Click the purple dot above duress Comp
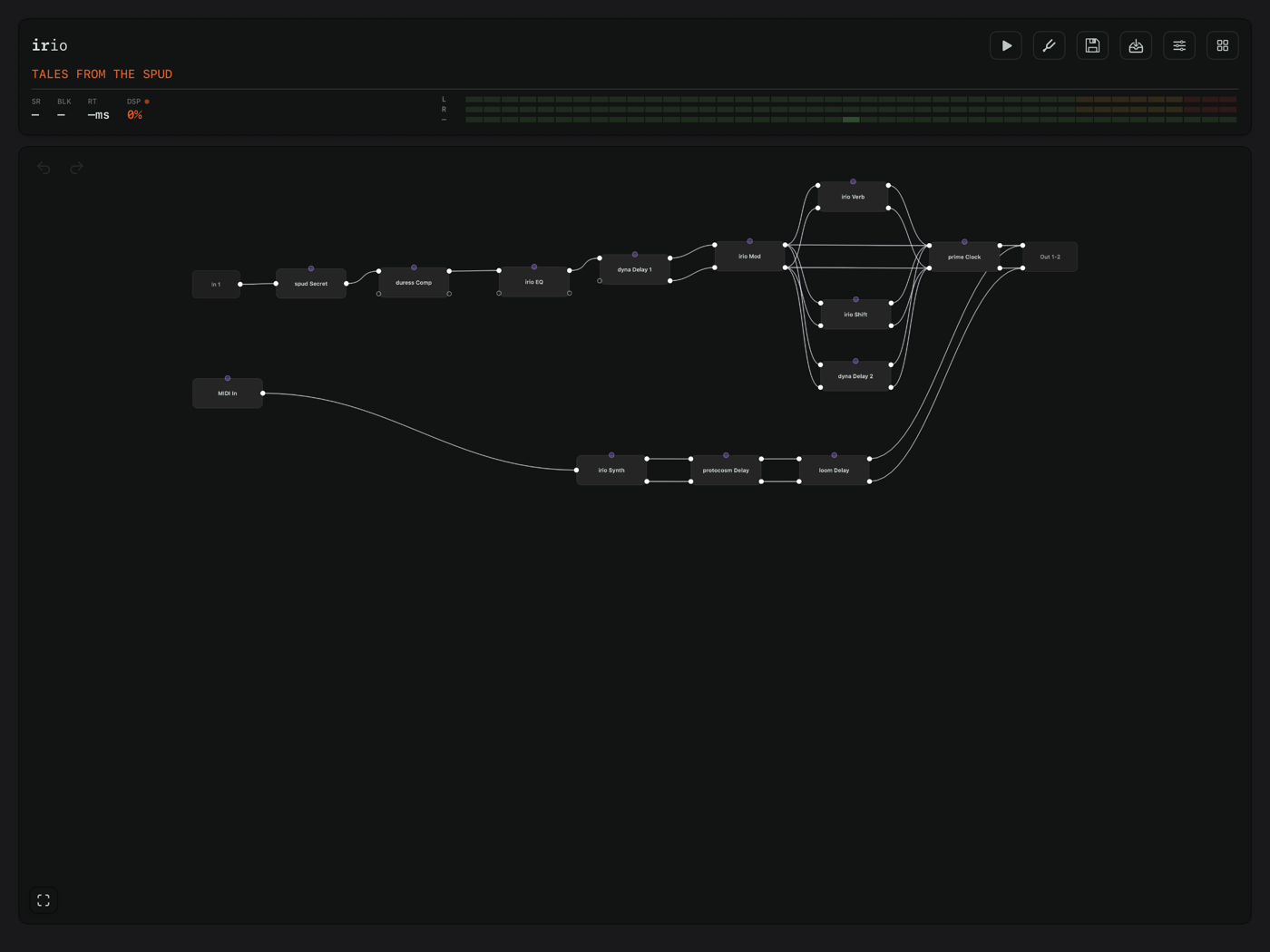The image size is (1270, 952). coord(414,267)
